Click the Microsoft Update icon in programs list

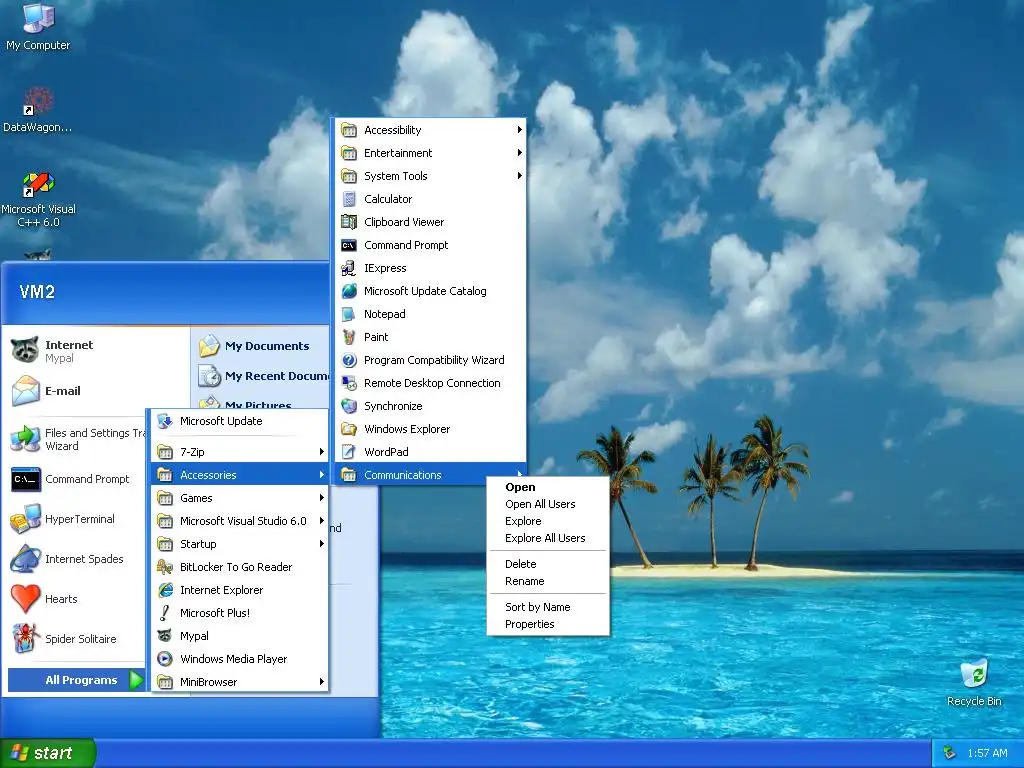(x=165, y=421)
